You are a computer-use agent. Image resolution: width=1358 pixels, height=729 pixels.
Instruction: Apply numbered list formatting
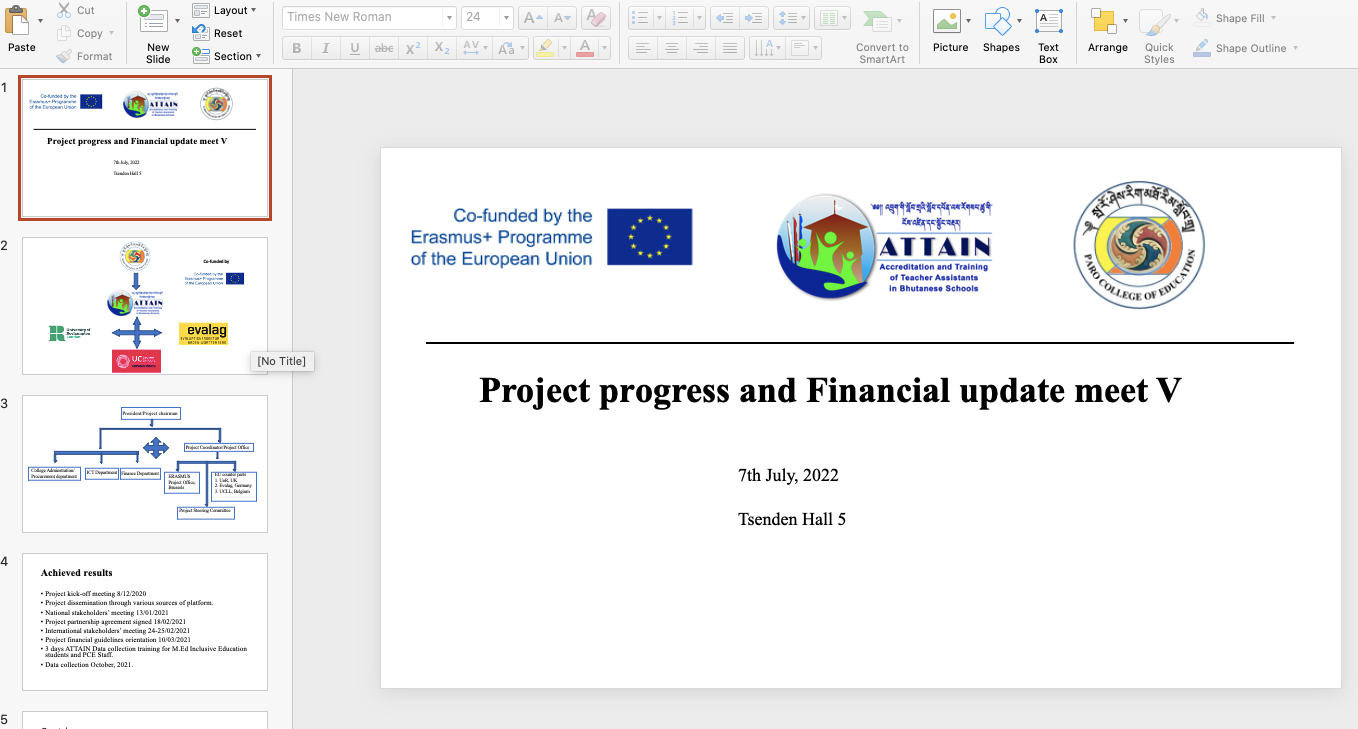(681, 17)
